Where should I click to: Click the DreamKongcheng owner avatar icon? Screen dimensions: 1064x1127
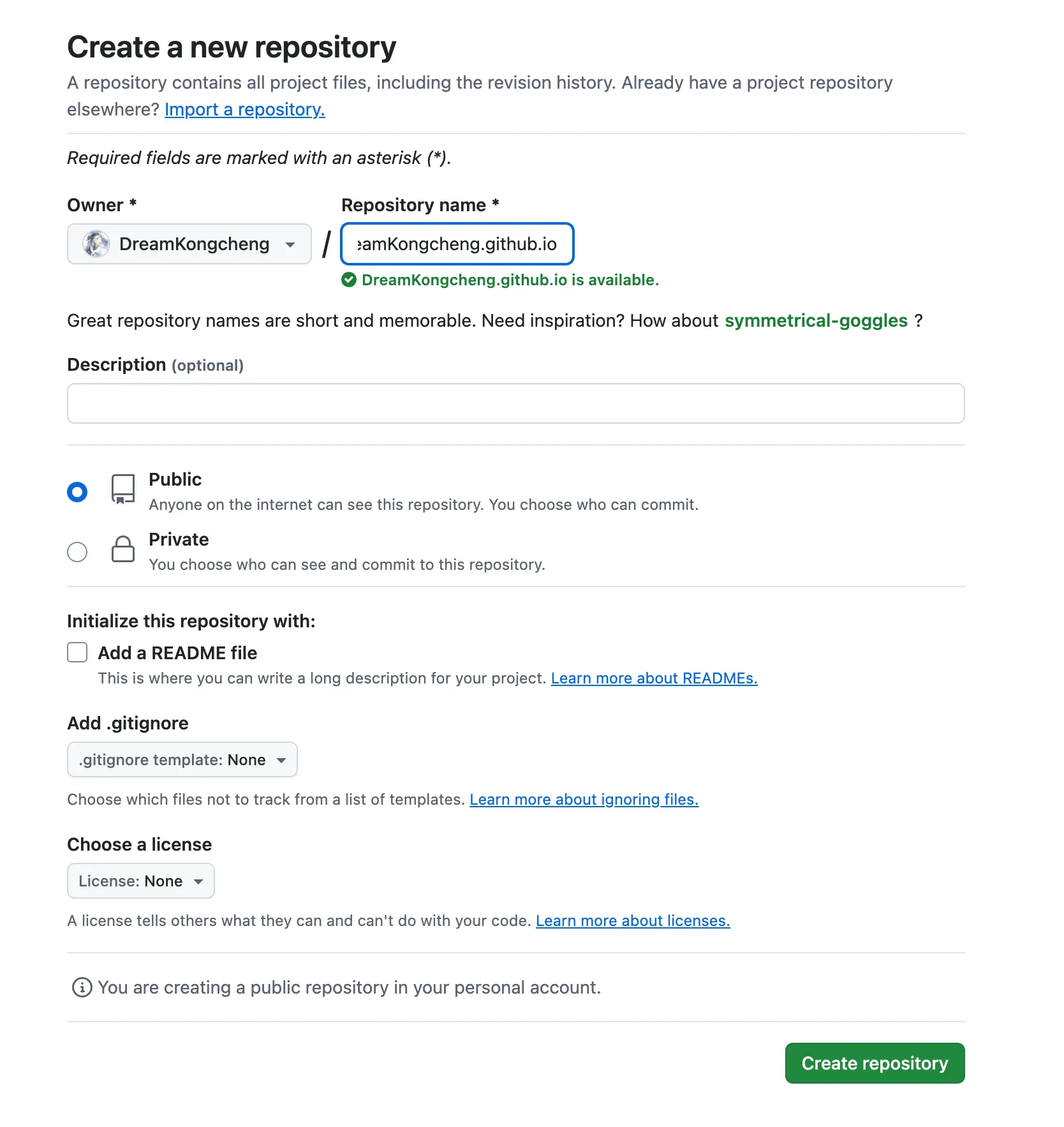(96, 244)
